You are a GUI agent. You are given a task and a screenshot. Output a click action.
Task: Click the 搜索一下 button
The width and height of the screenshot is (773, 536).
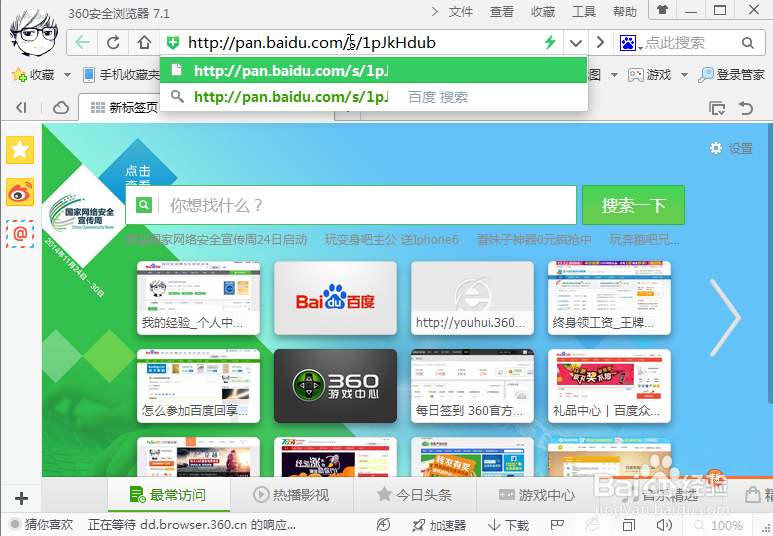(633, 205)
